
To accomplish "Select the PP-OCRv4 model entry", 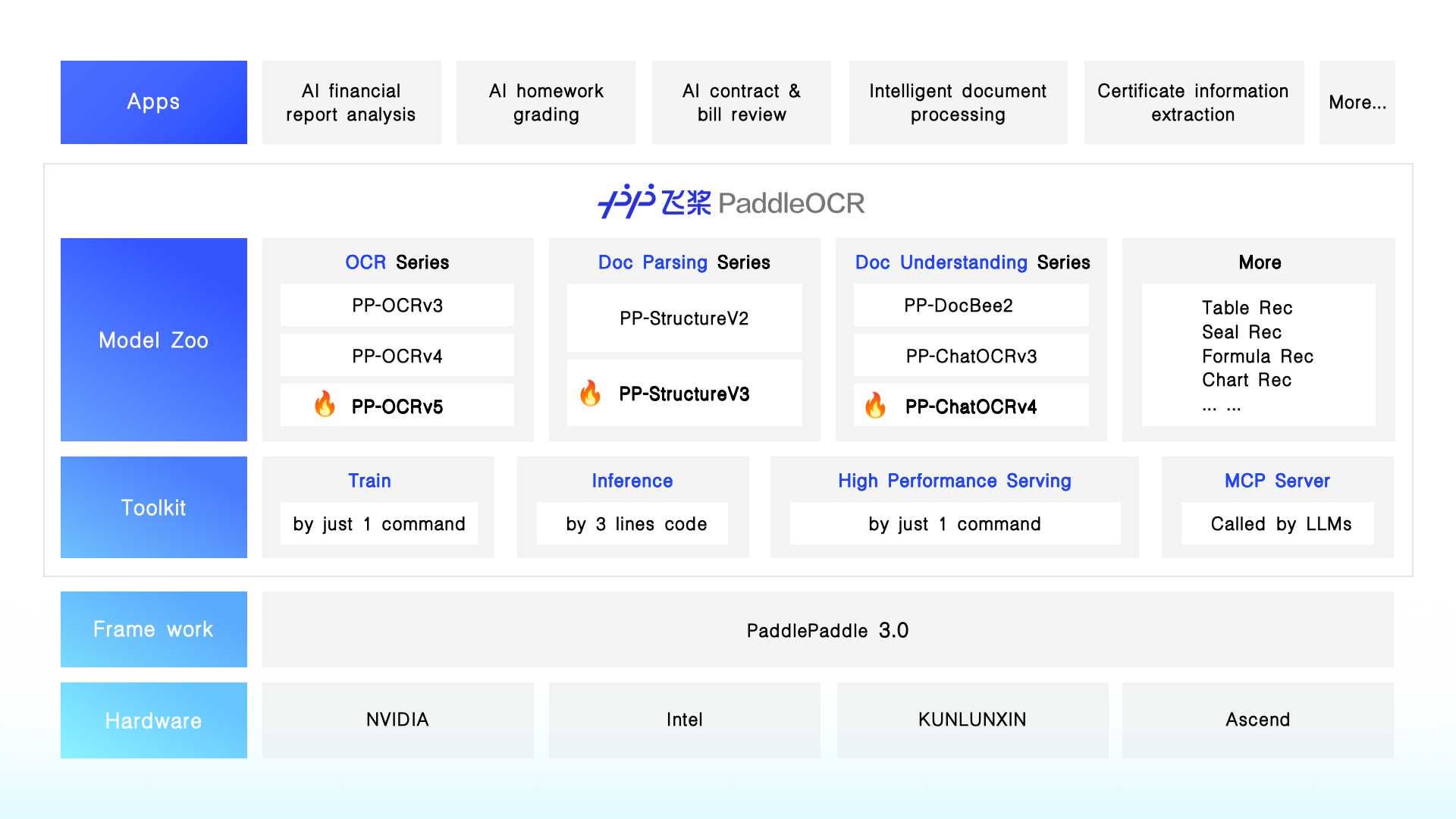I will tap(397, 355).
